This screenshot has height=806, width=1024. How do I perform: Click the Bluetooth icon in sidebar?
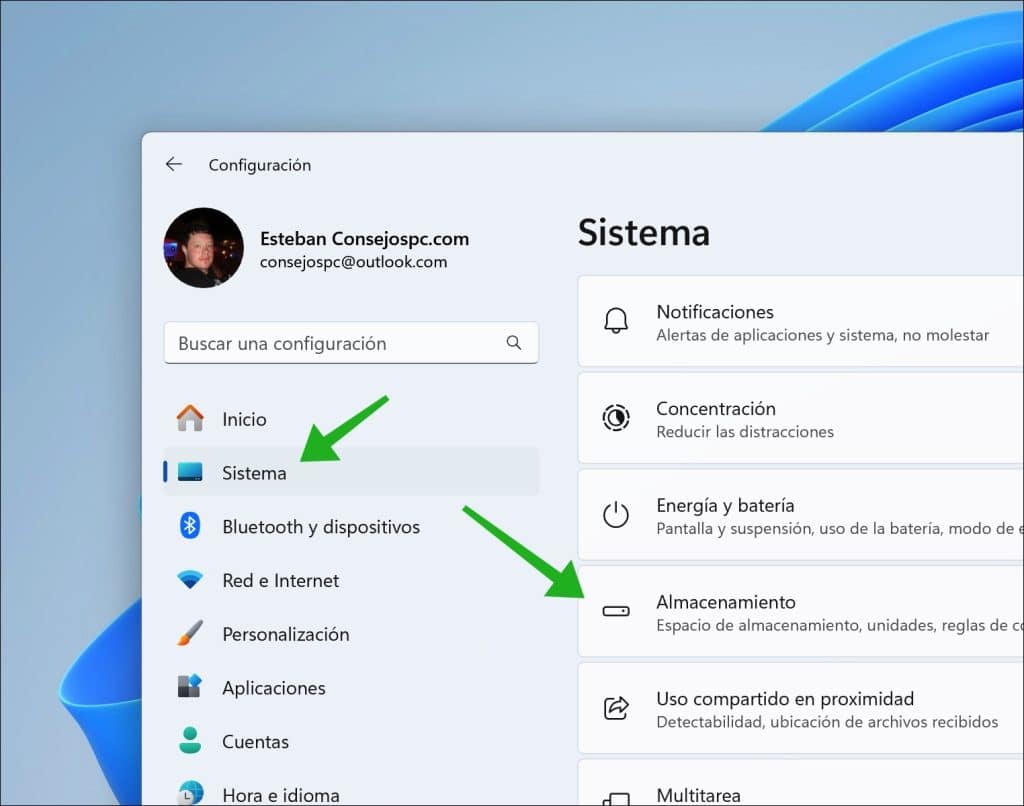point(190,525)
